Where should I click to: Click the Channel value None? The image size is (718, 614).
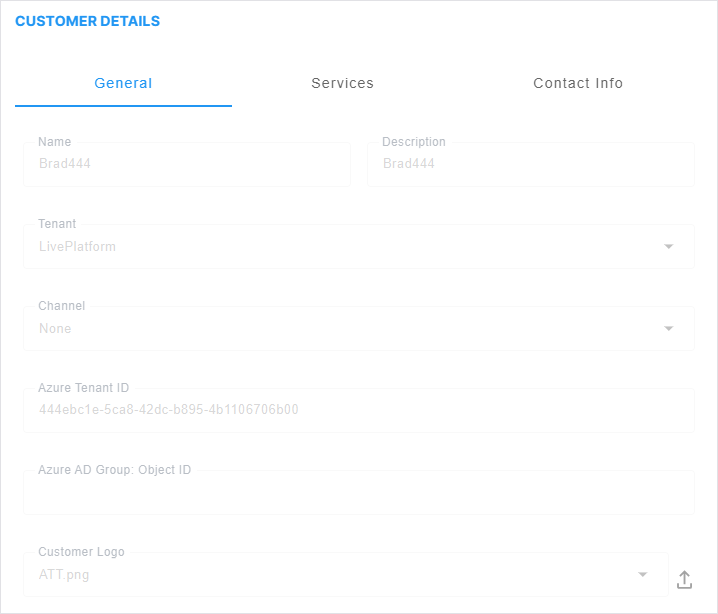point(56,329)
